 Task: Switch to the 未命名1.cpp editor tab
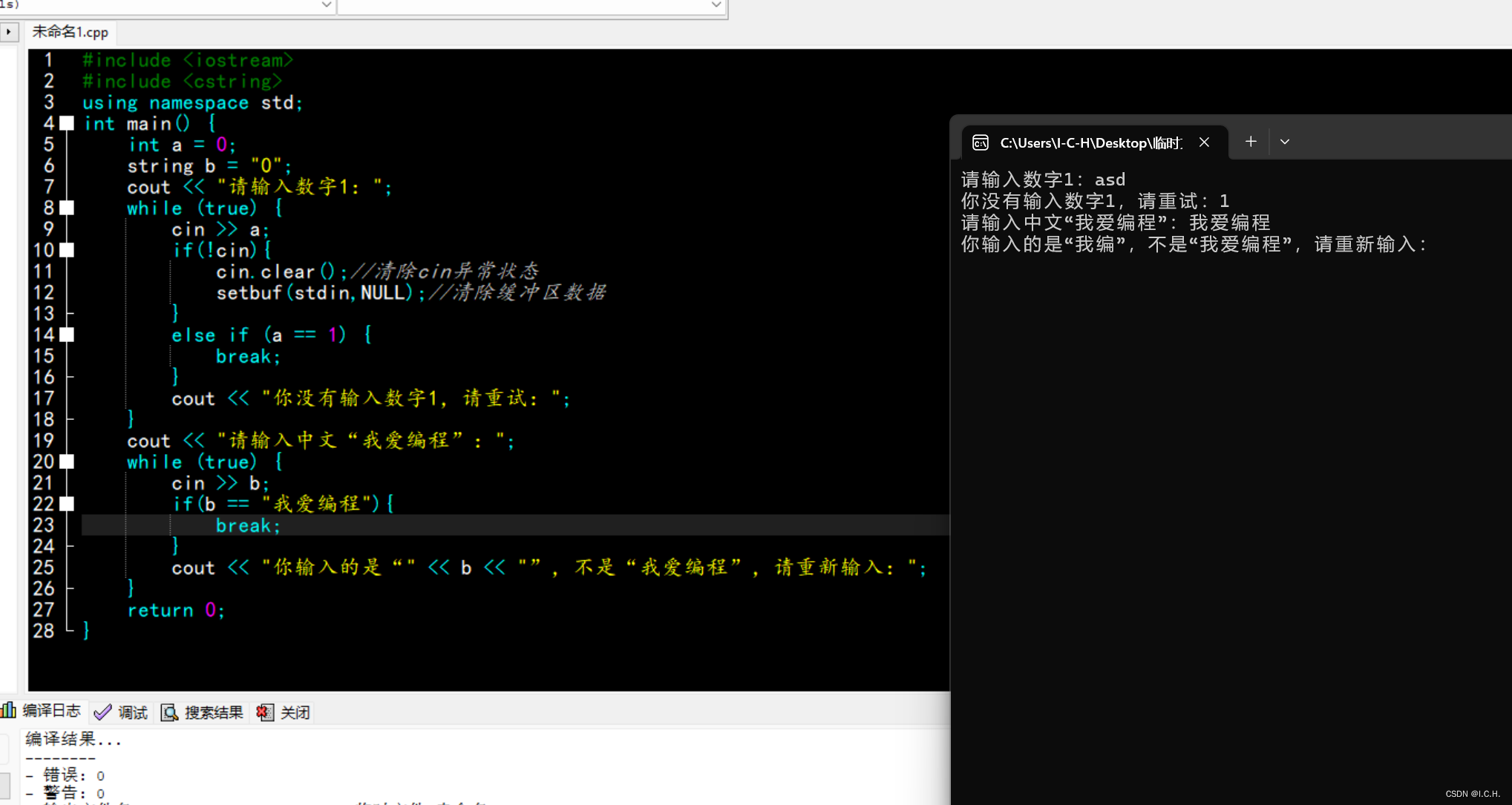pyautogui.click(x=70, y=32)
